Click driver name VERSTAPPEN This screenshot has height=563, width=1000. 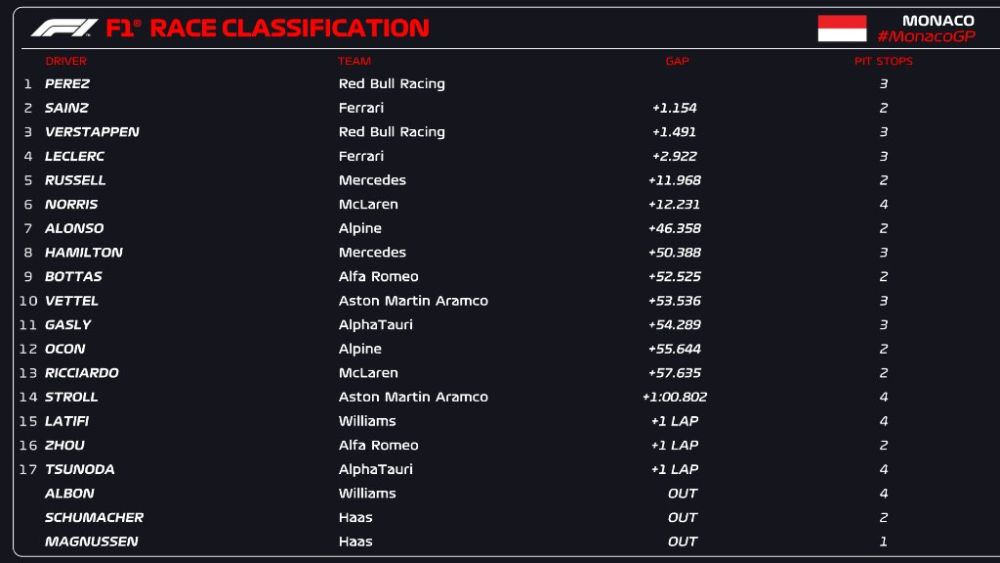pyautogui.click(x=92, y=132)
